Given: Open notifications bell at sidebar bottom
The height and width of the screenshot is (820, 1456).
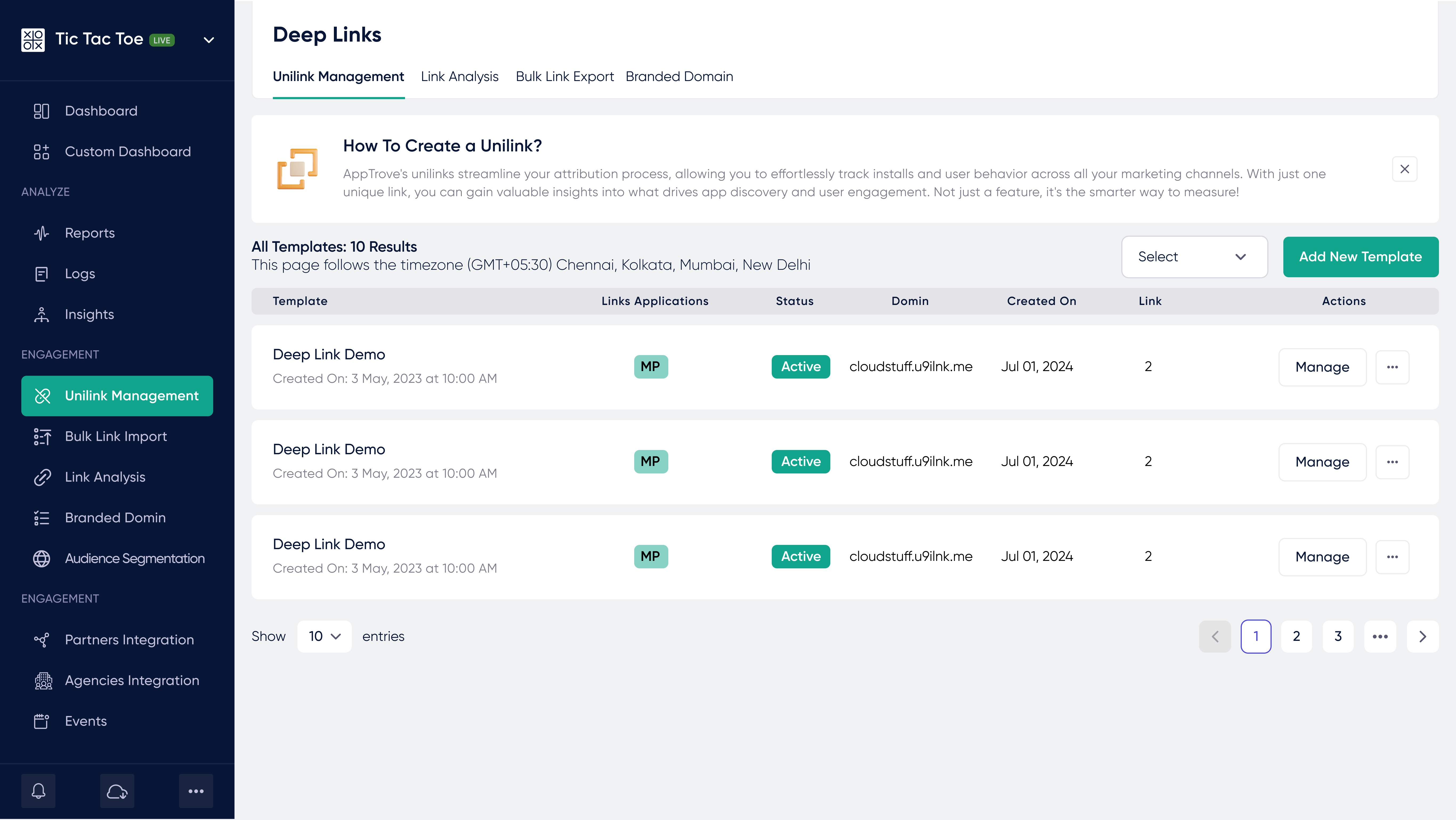Looking at the screenshot, I should point(38,791).
